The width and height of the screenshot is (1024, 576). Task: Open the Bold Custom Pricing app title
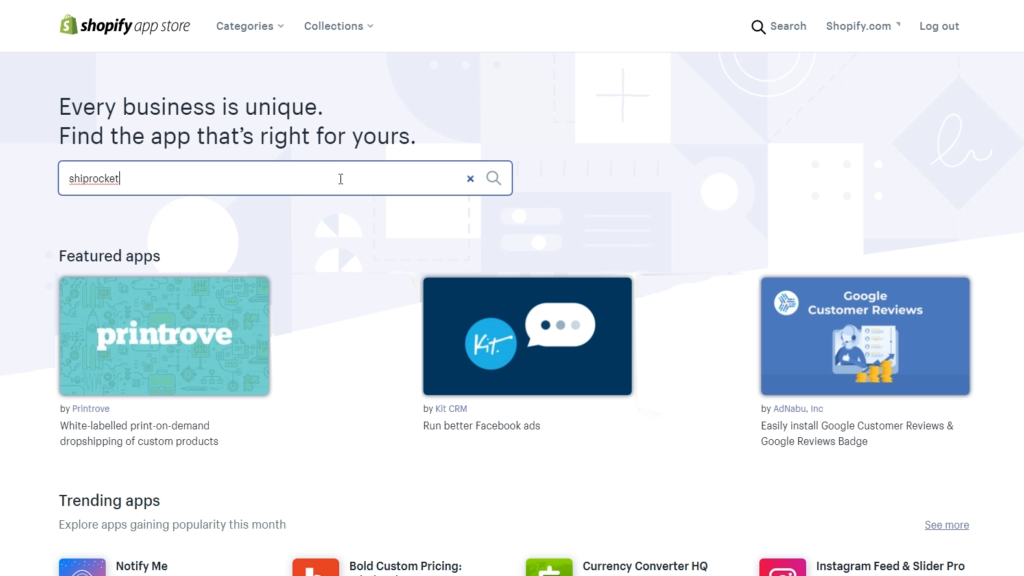click(x=406, y=566)
